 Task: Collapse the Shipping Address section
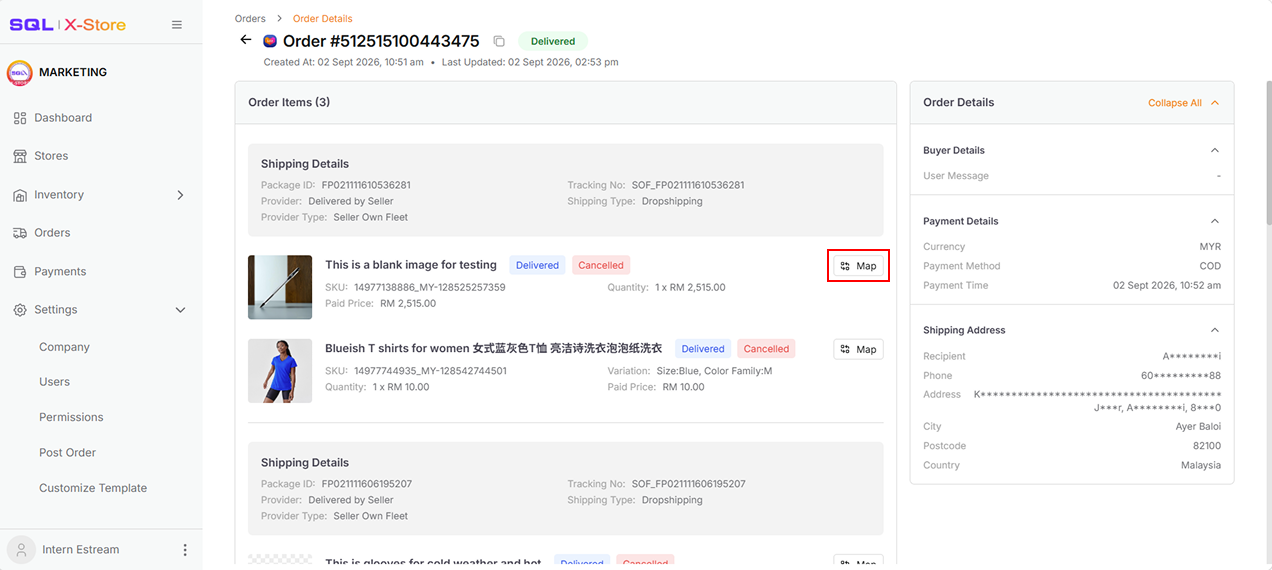[1215, 330]
